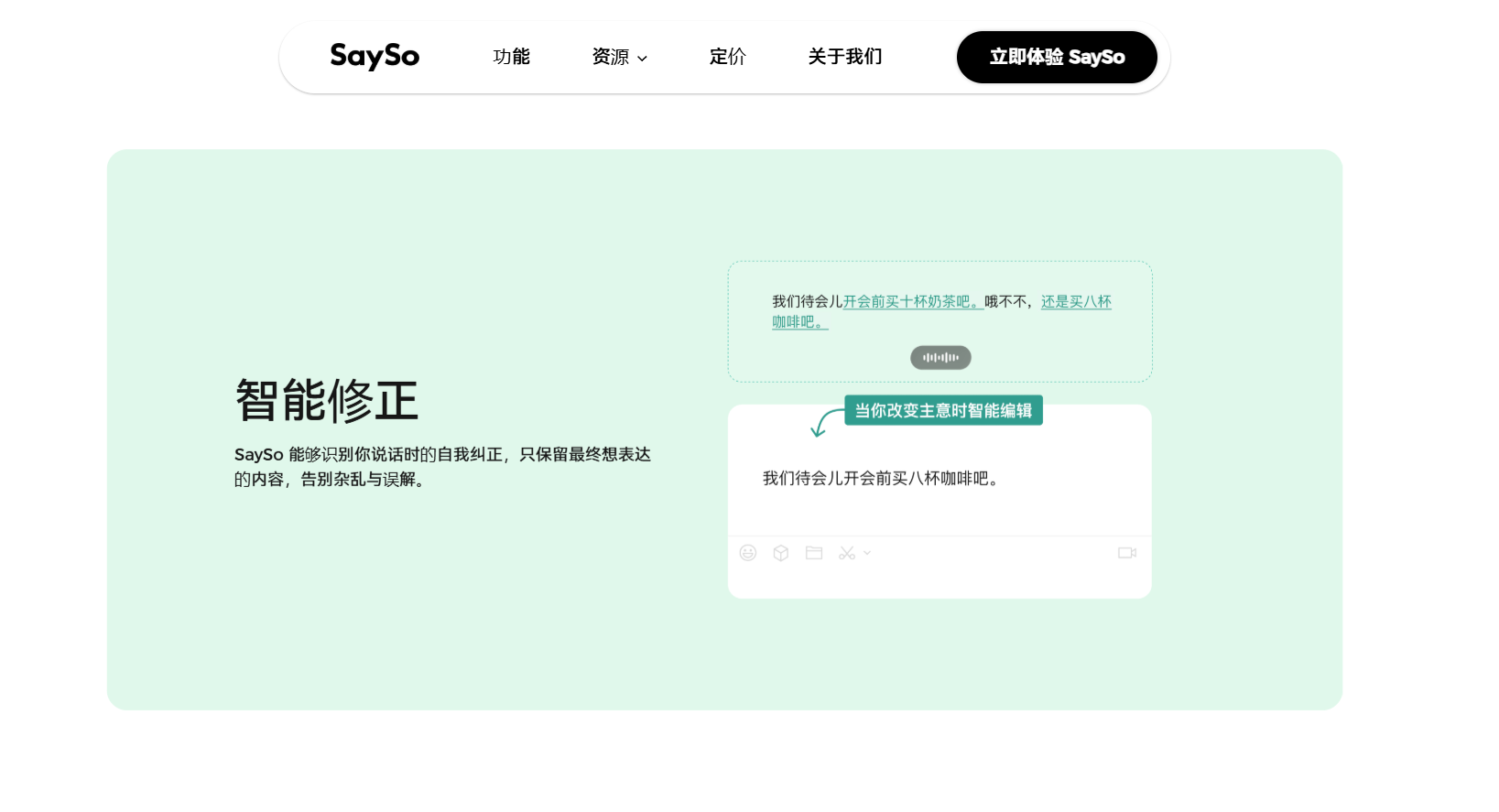Click the 3D cube icon
Image resolution: width=1499 pixels, height=812 pixels.
tap(781, 553)
